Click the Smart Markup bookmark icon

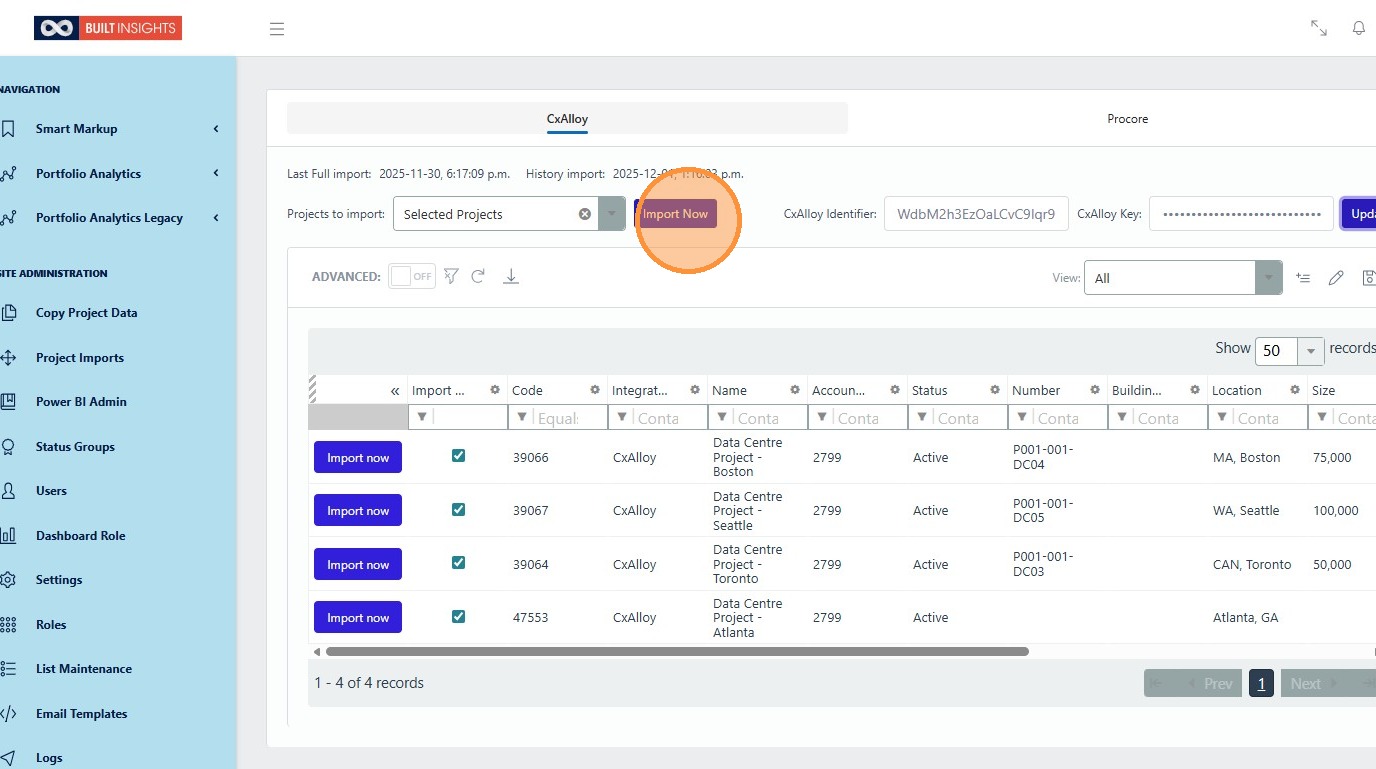coord(8,129)
